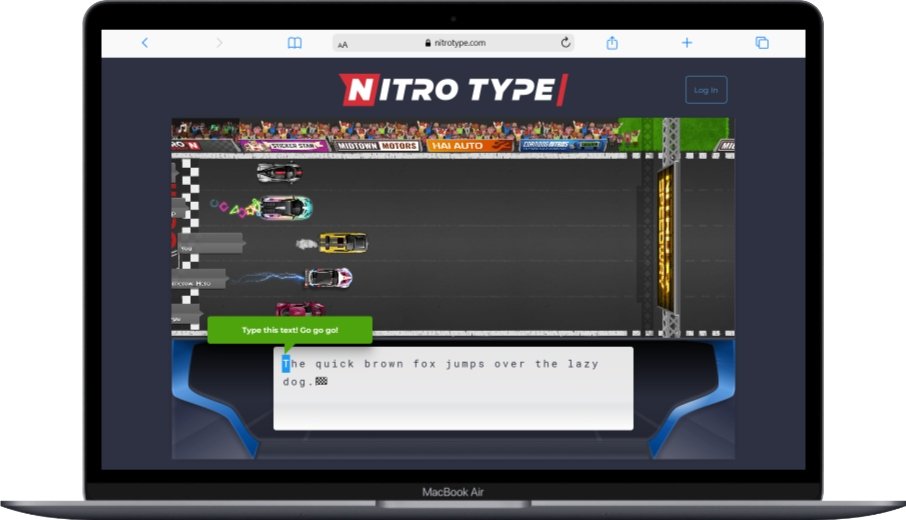Screen dimensions: 906x520
Task: Open the AA reader text-size menu
Action: [343, 44]
